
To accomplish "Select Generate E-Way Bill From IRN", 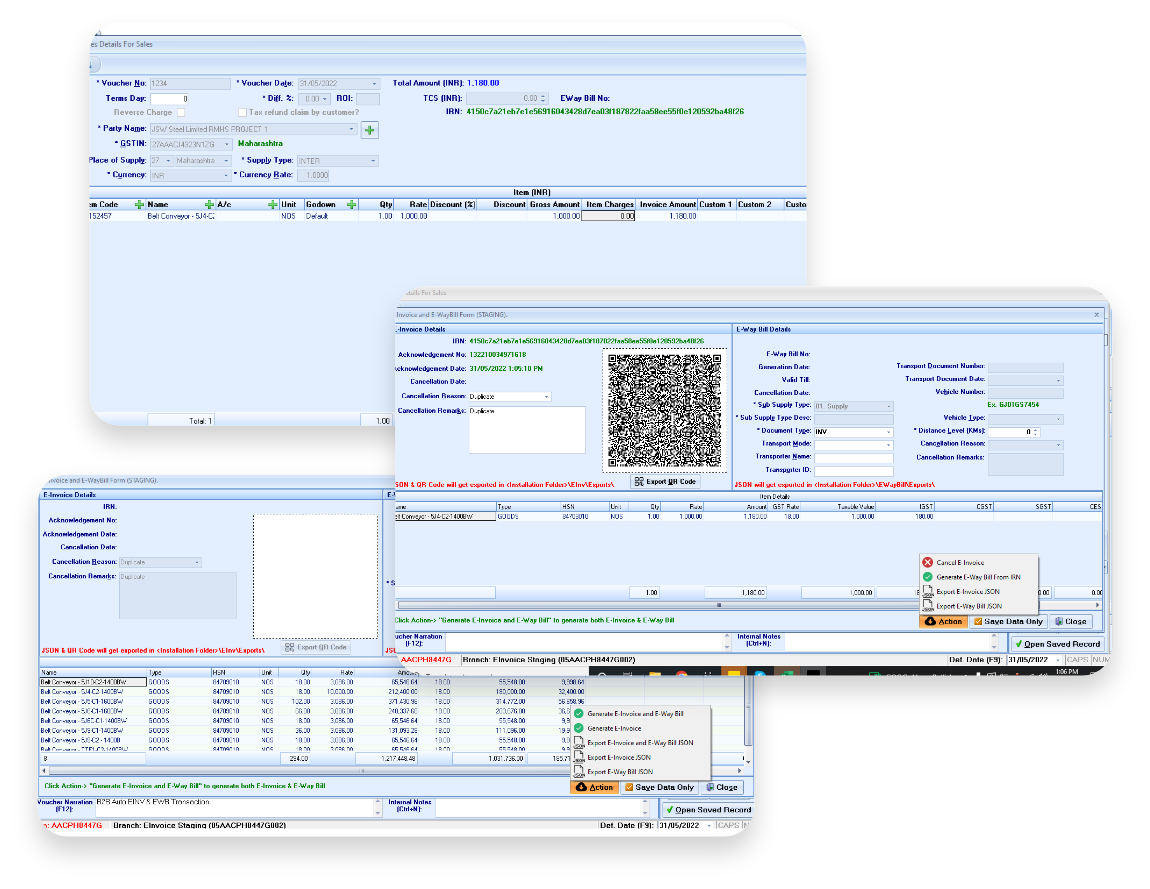I will tap(978, 577).
